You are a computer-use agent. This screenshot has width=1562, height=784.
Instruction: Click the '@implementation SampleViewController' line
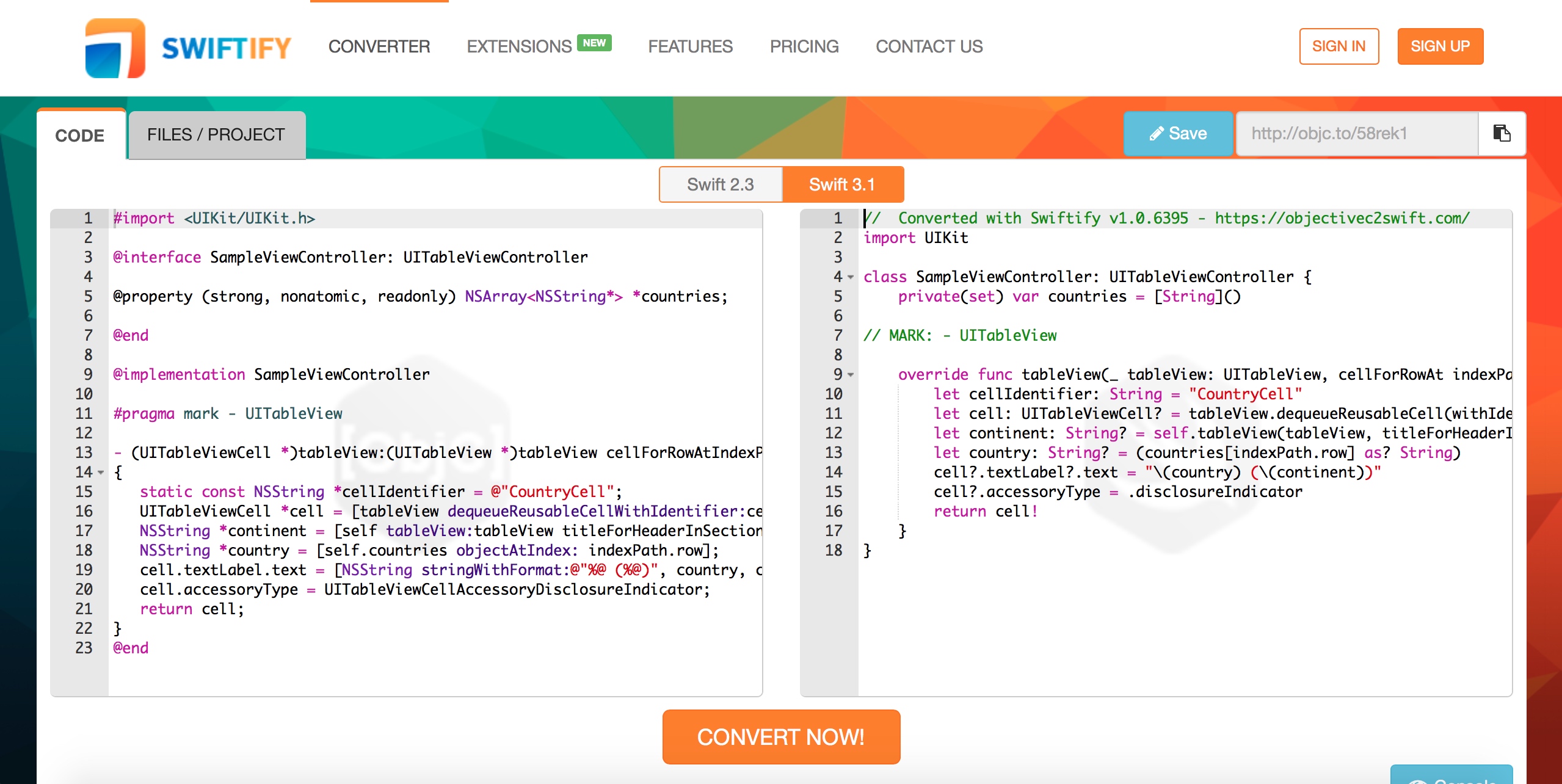point(271,374)
